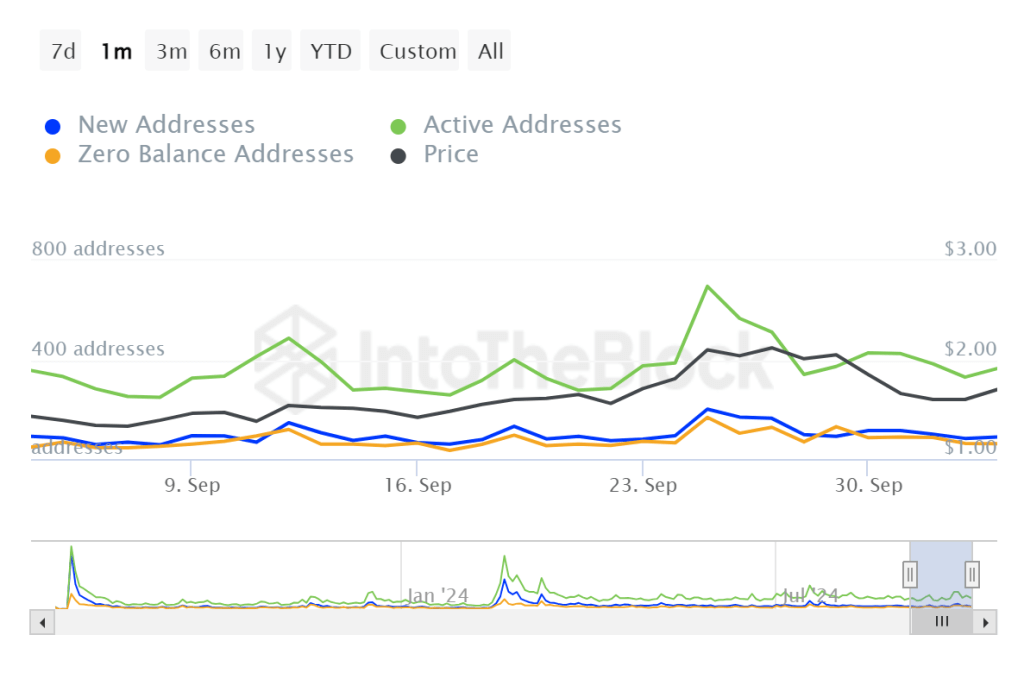The image size is (1024, 679).
Task: Open the Custom date range picker
Action: pos(418,51)
